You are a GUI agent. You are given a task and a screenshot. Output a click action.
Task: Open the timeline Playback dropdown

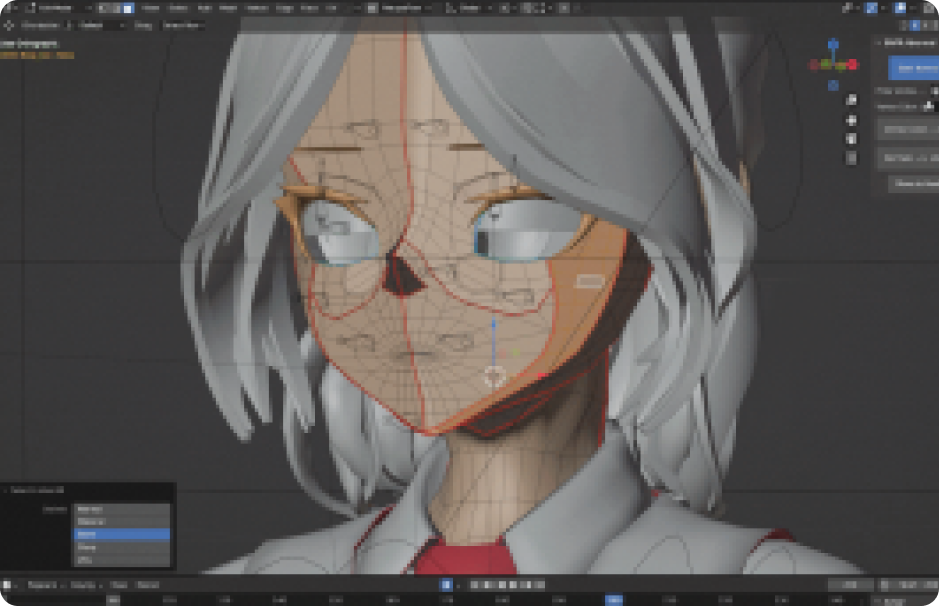tap(46, 585)
